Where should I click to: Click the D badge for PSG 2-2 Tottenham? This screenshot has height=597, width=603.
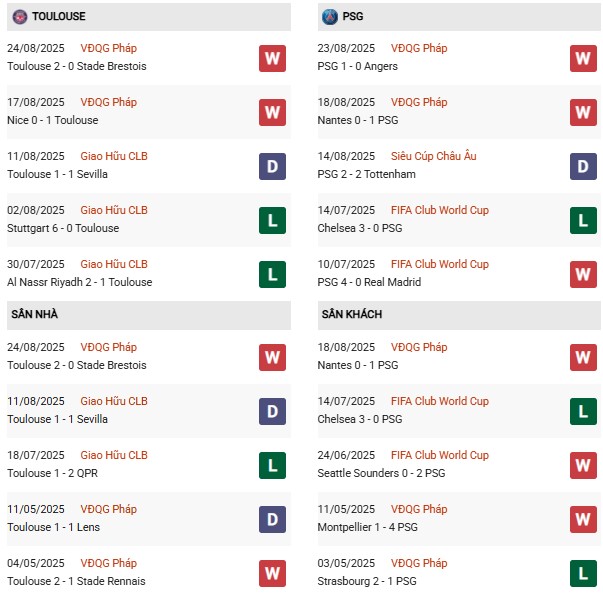click(x=583, y=166)
